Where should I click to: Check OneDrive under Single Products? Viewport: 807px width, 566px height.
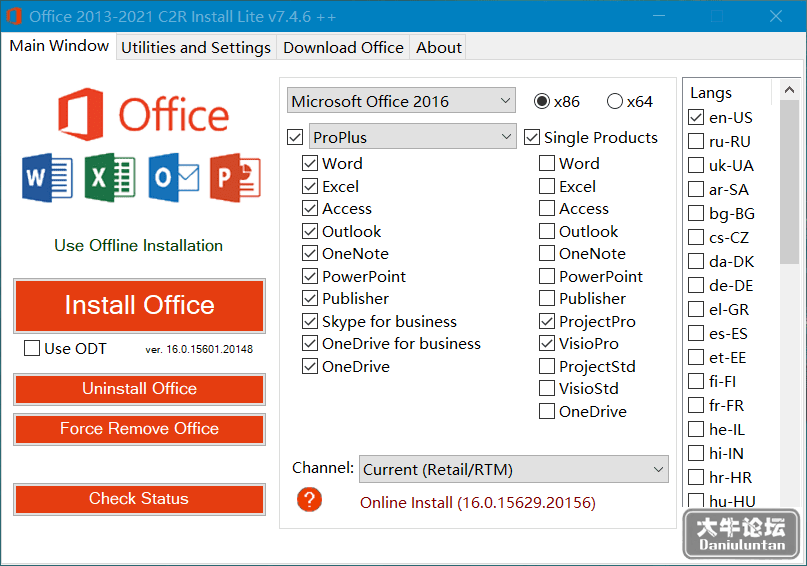547,411
